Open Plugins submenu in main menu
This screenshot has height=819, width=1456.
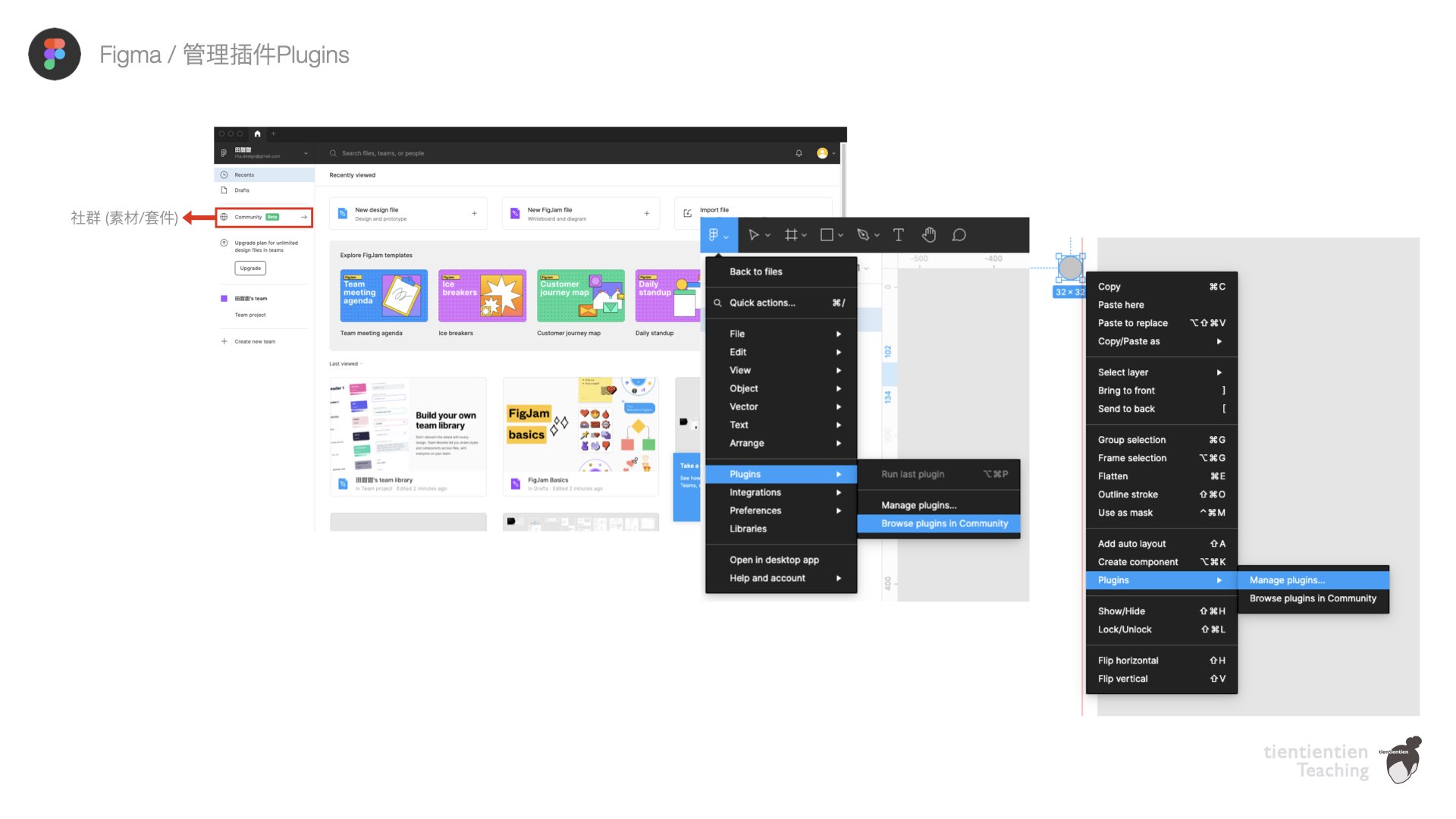(782, 473)
